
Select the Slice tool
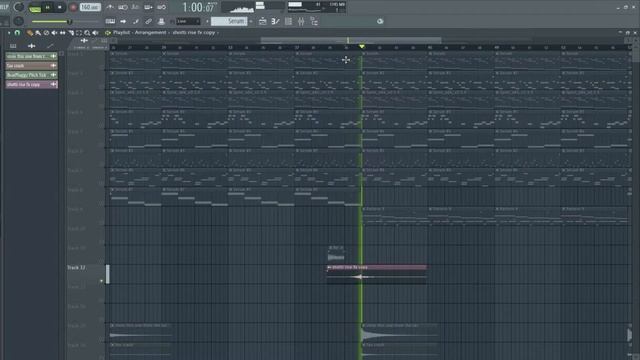[71, 33]
